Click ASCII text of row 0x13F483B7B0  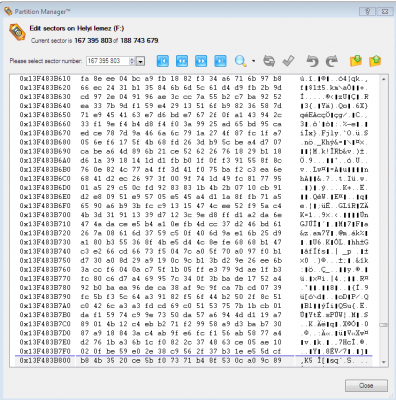coord(334,315)
